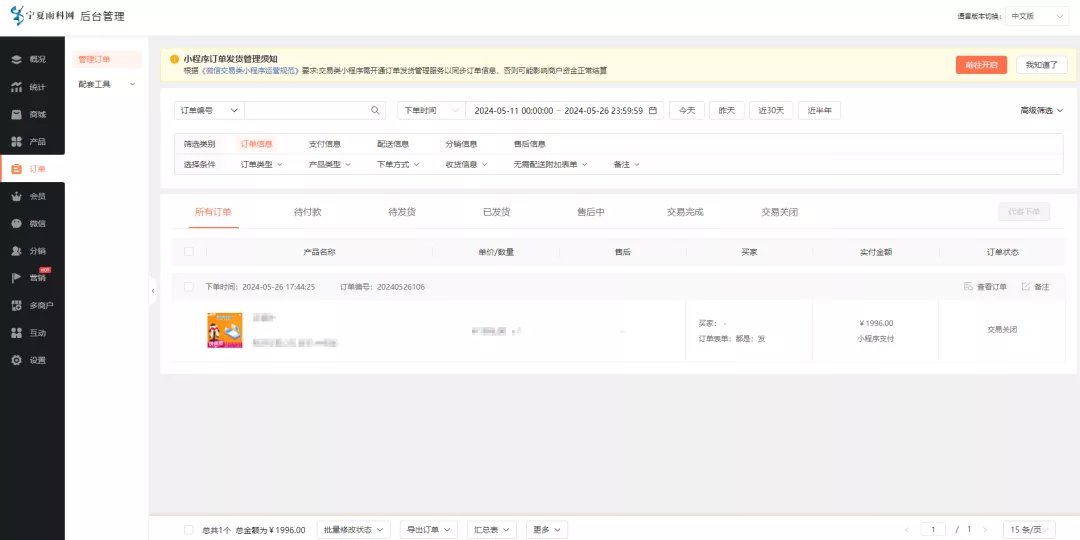
Task: Open the 下单时间 time type dropdown
Action: [431, 110]
